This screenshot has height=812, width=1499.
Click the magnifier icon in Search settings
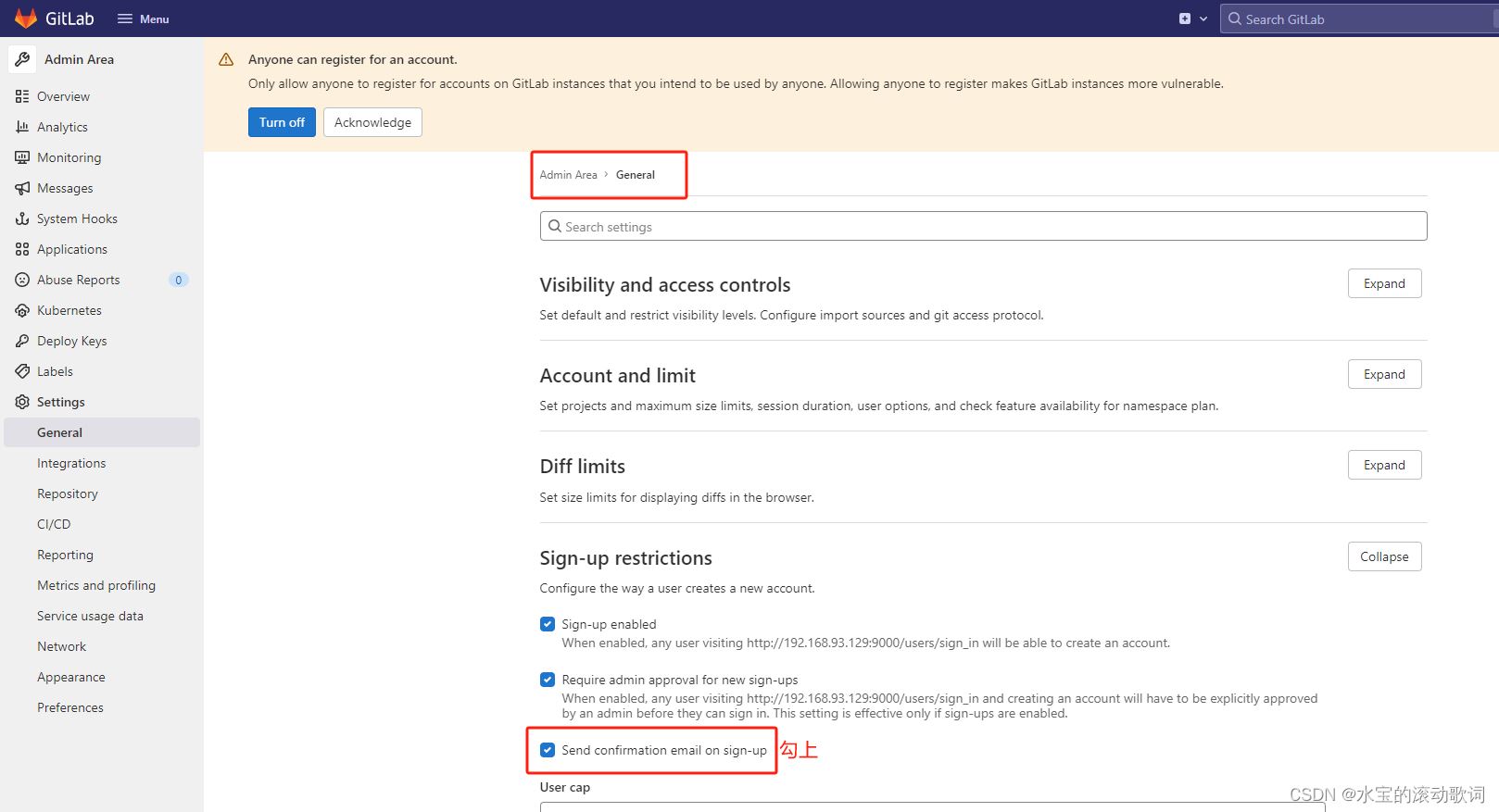[555, 226]
